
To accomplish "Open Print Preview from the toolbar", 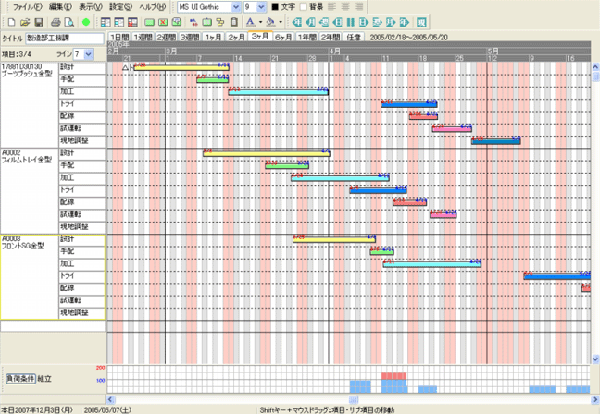I will [68, 21].
